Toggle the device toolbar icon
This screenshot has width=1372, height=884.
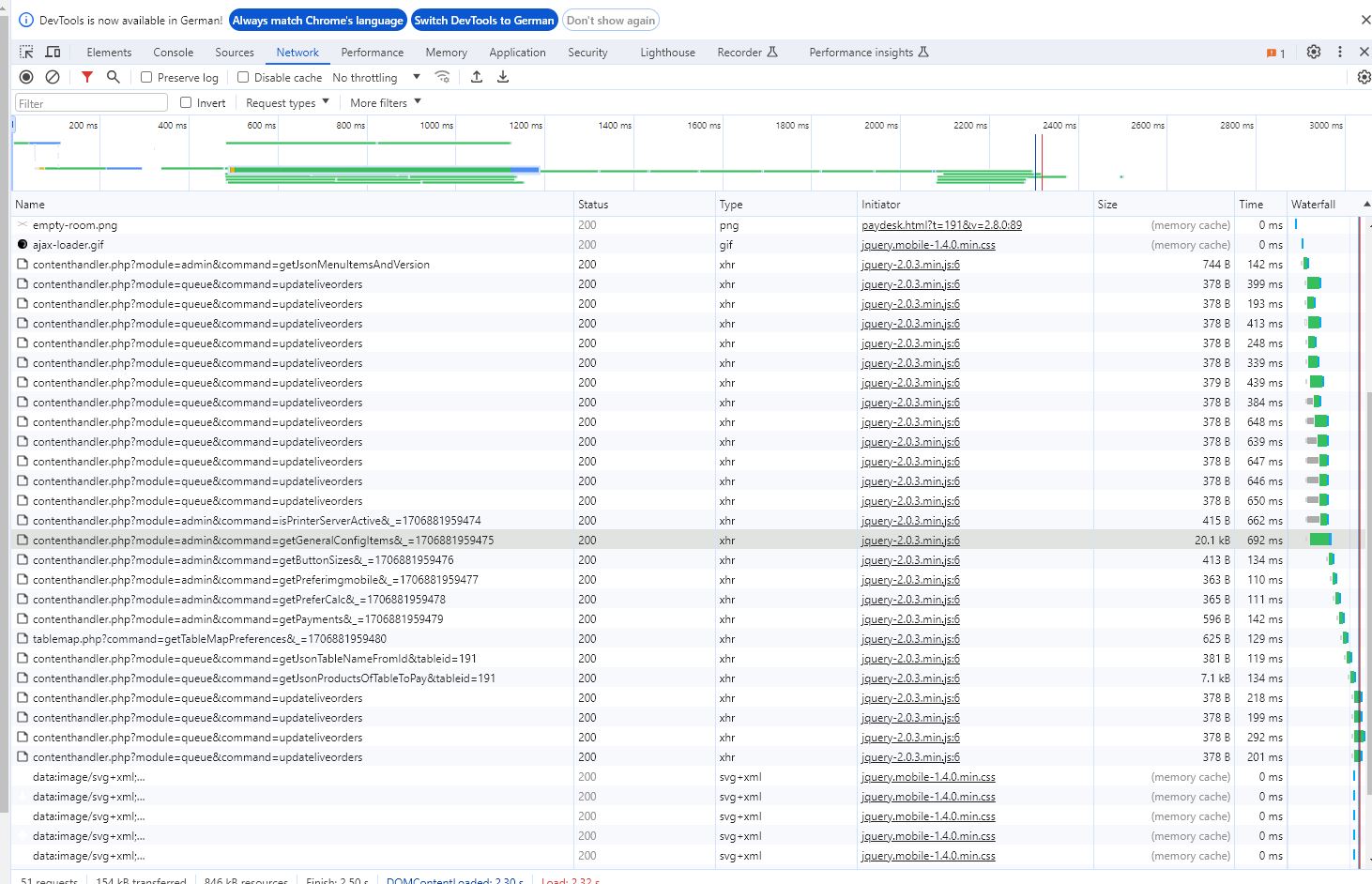coord(53,53)
